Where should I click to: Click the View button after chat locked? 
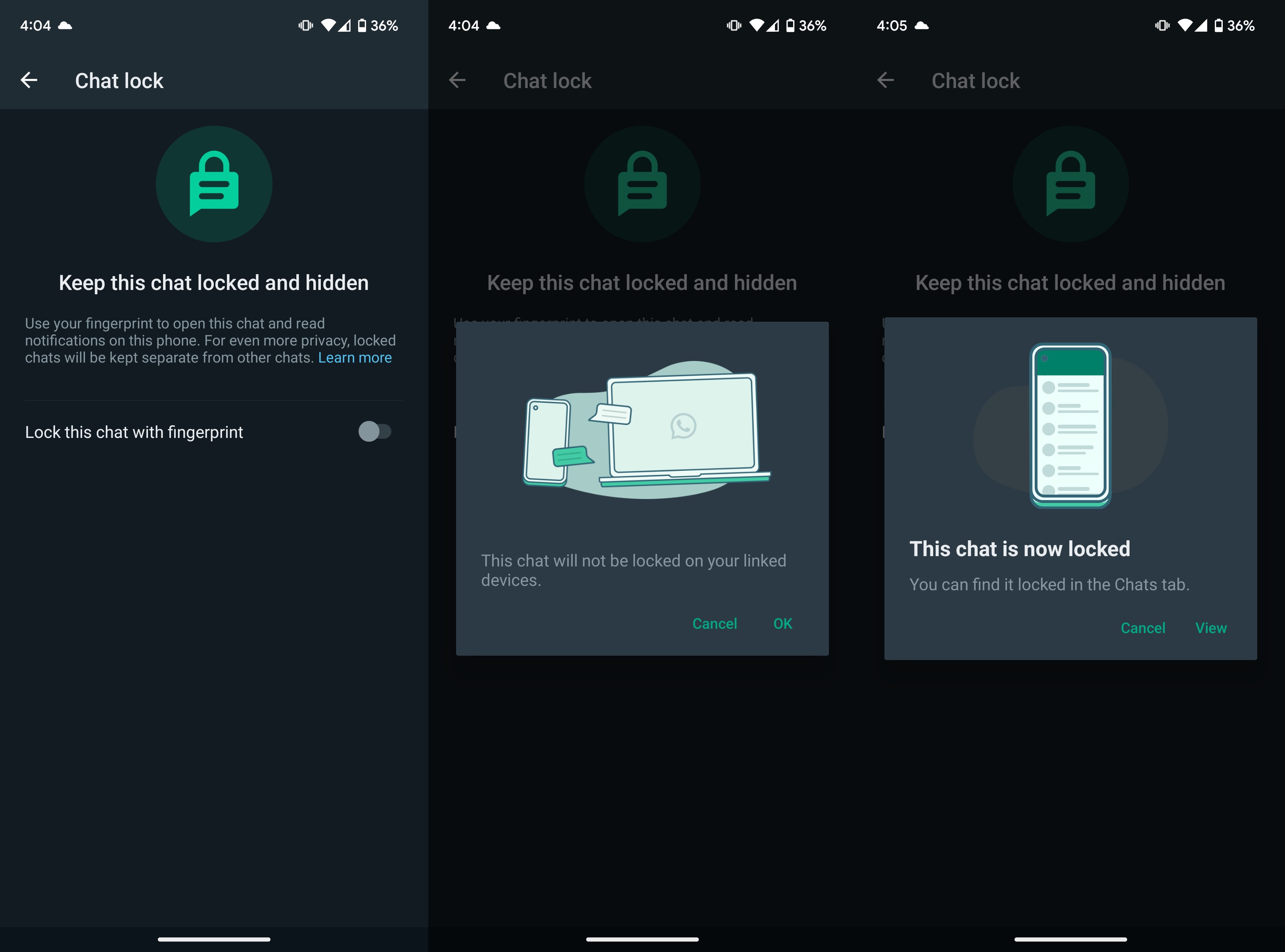point(1212,628)
